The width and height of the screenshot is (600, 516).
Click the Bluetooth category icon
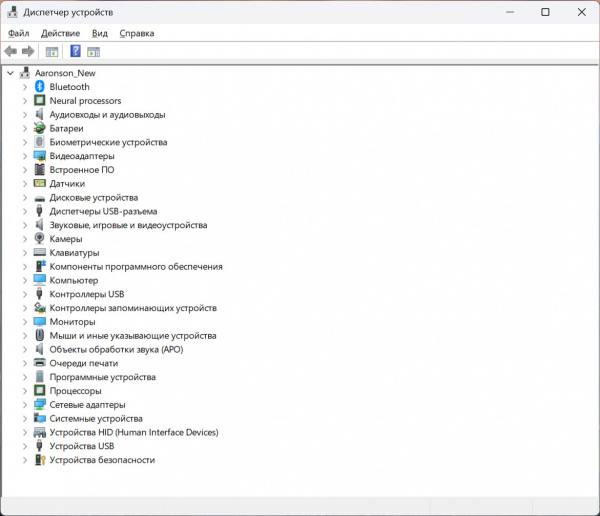(40, 87)
